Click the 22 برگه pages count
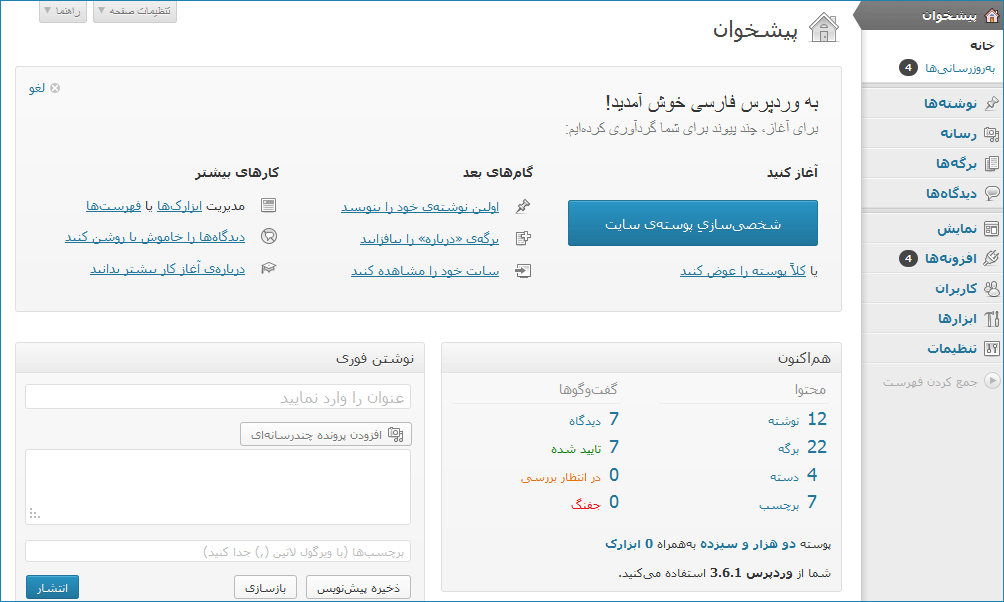The height and width of the screenshot is (602, 1004). coord(802,448)
